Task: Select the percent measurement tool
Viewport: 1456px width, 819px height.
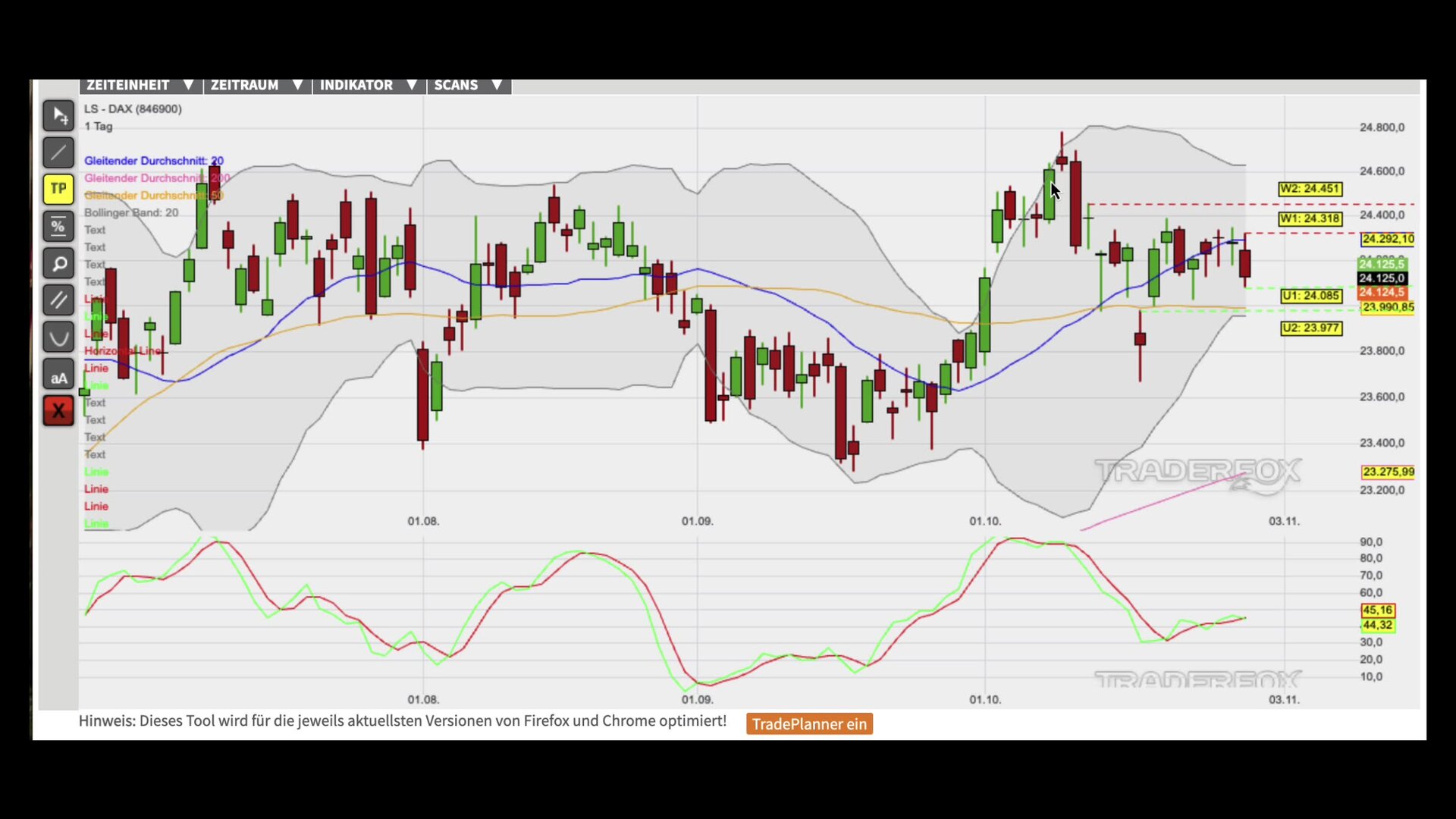Action: 58,226
